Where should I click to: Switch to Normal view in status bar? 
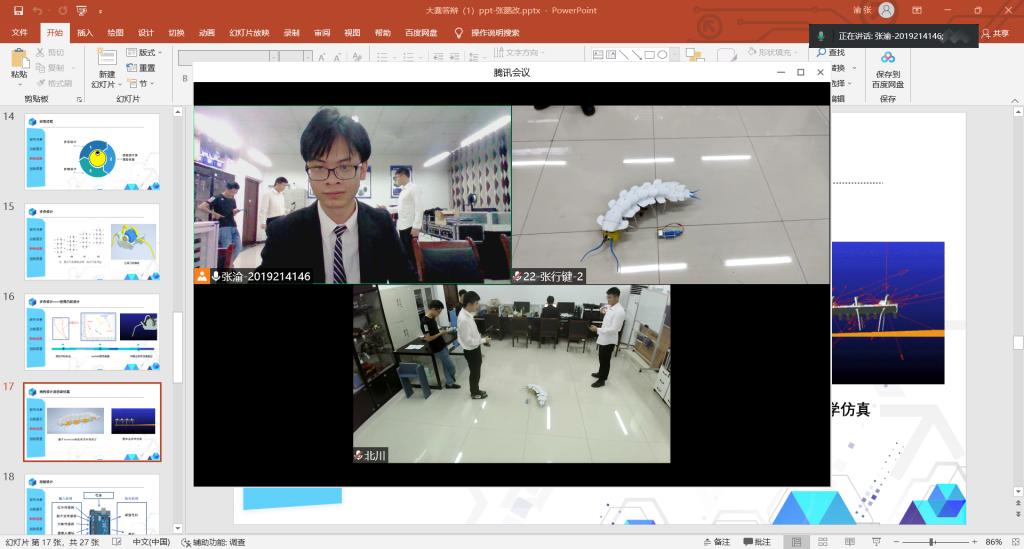pos(795,542)
